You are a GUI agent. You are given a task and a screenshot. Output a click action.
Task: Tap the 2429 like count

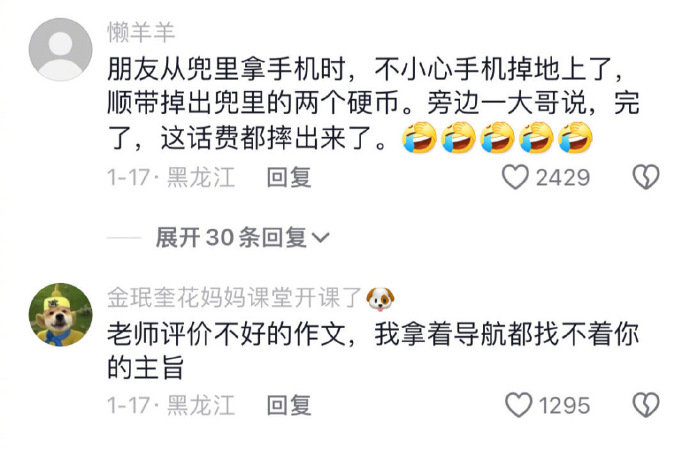pyautogui.click(x=563, y=178)
